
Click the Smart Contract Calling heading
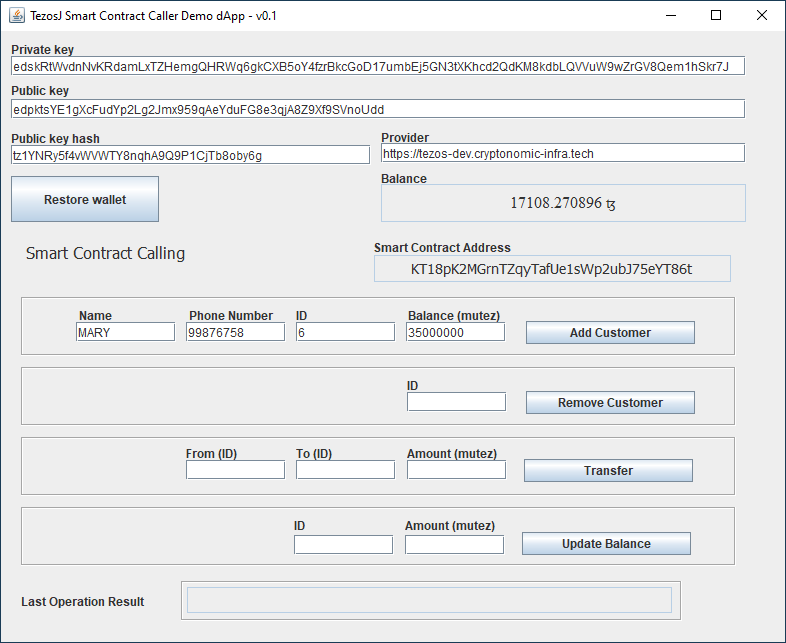click(105, 254)
